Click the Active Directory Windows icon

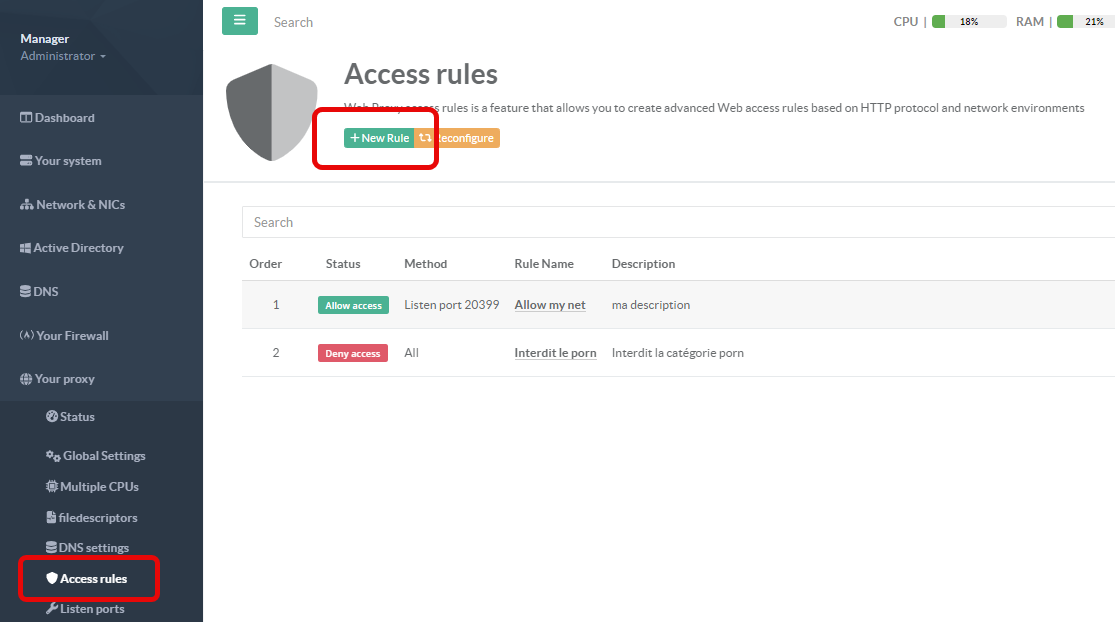[26, 248]
